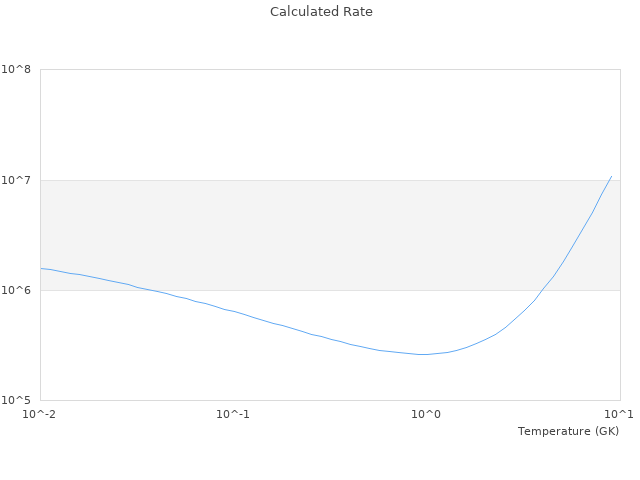Click the 10^8 y-axis tick label
This screenshot has height=480, width=640.
[x=16, y=70]
